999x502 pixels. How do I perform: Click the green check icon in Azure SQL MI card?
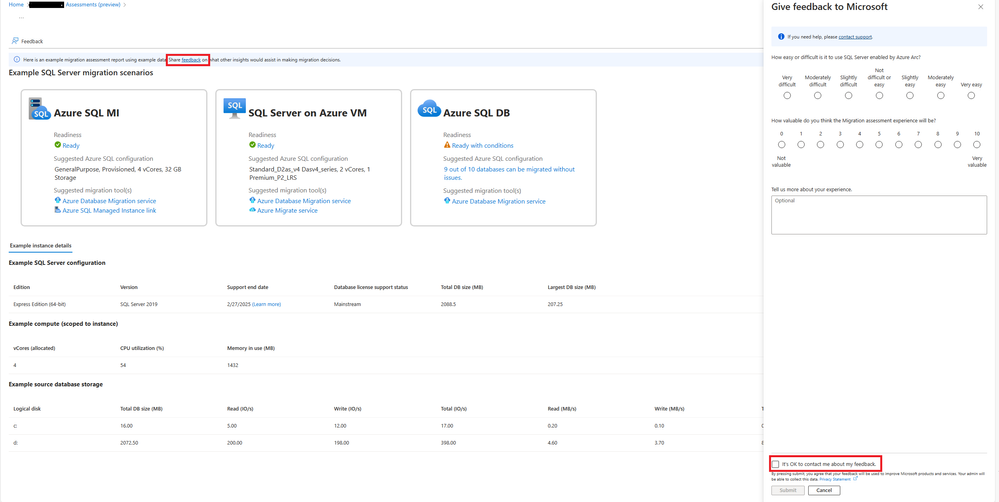click(57, 145)
